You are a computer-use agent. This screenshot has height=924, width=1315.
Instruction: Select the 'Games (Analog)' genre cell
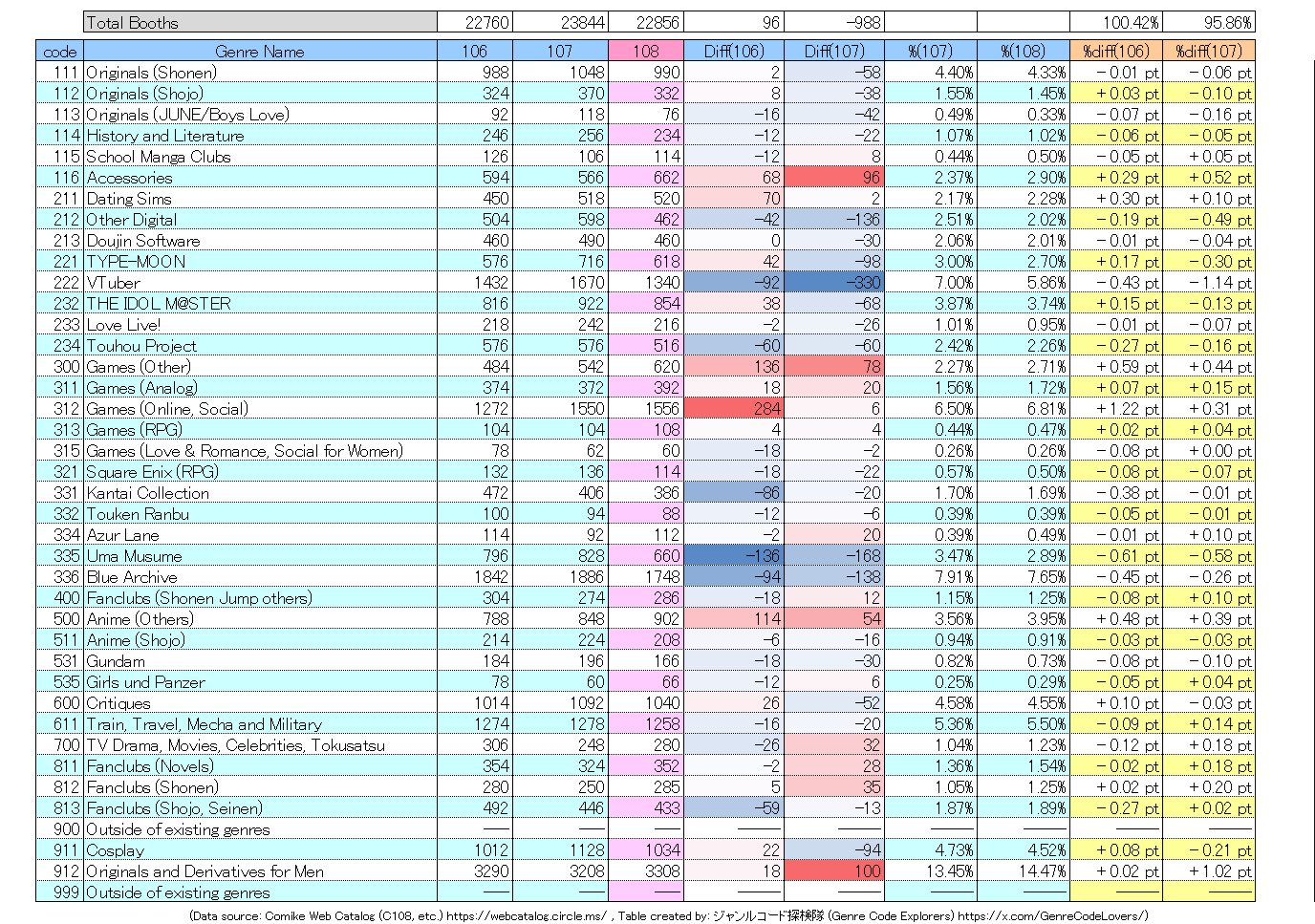point(260,388)
